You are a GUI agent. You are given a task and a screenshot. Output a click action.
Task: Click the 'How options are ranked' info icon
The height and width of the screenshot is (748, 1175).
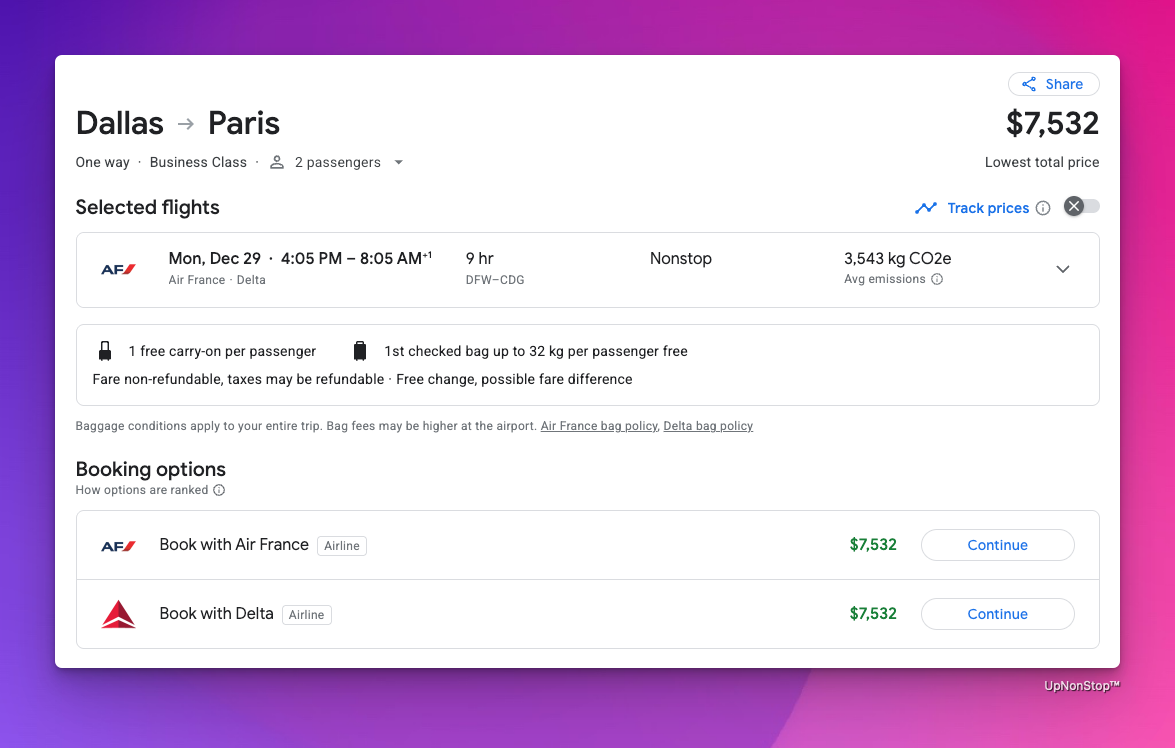[219, 490]
